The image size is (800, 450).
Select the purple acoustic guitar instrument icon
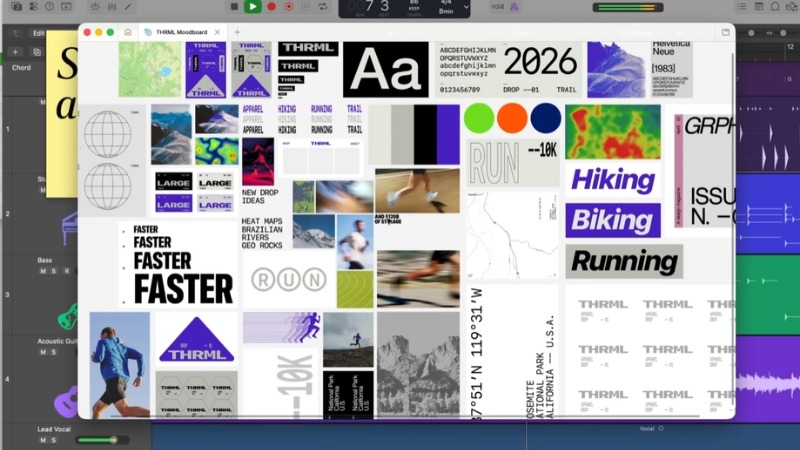pyautogui.click(x=66, y=402)
